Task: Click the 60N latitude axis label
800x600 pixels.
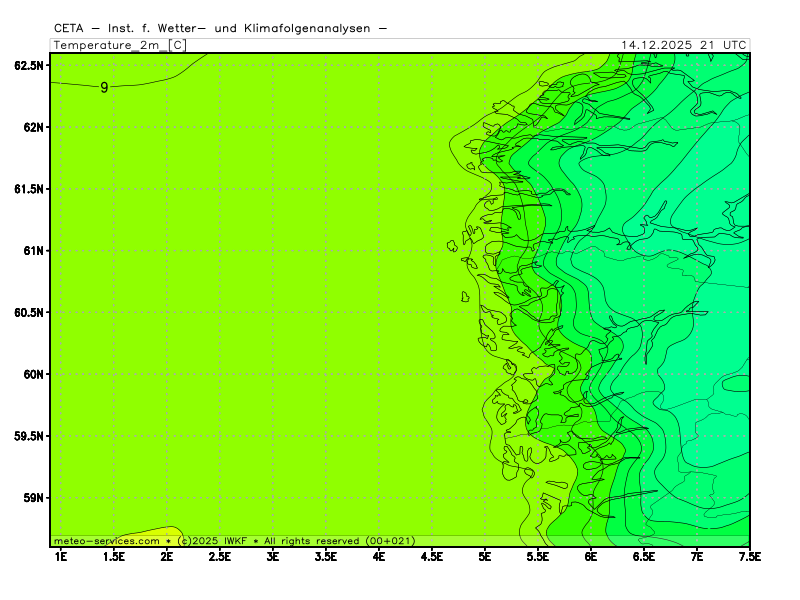Action: (x=34, y=374)
